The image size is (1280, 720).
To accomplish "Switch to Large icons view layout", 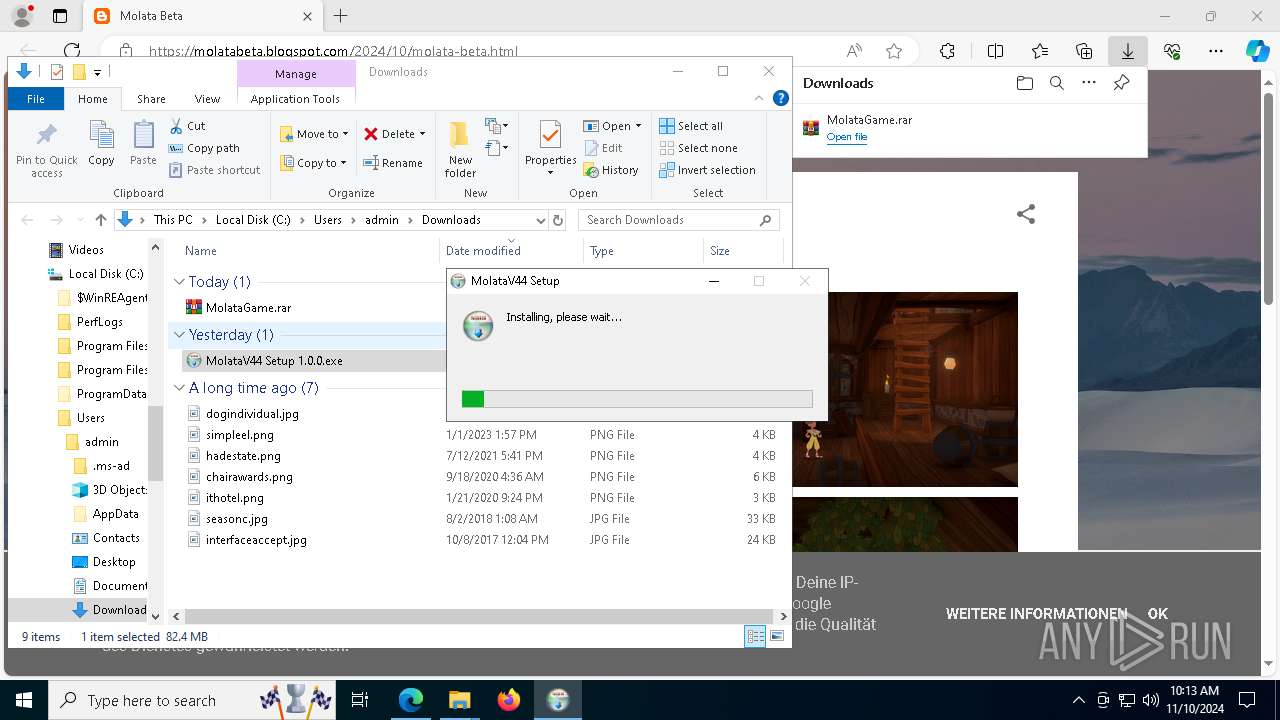I will pos(776,636).
